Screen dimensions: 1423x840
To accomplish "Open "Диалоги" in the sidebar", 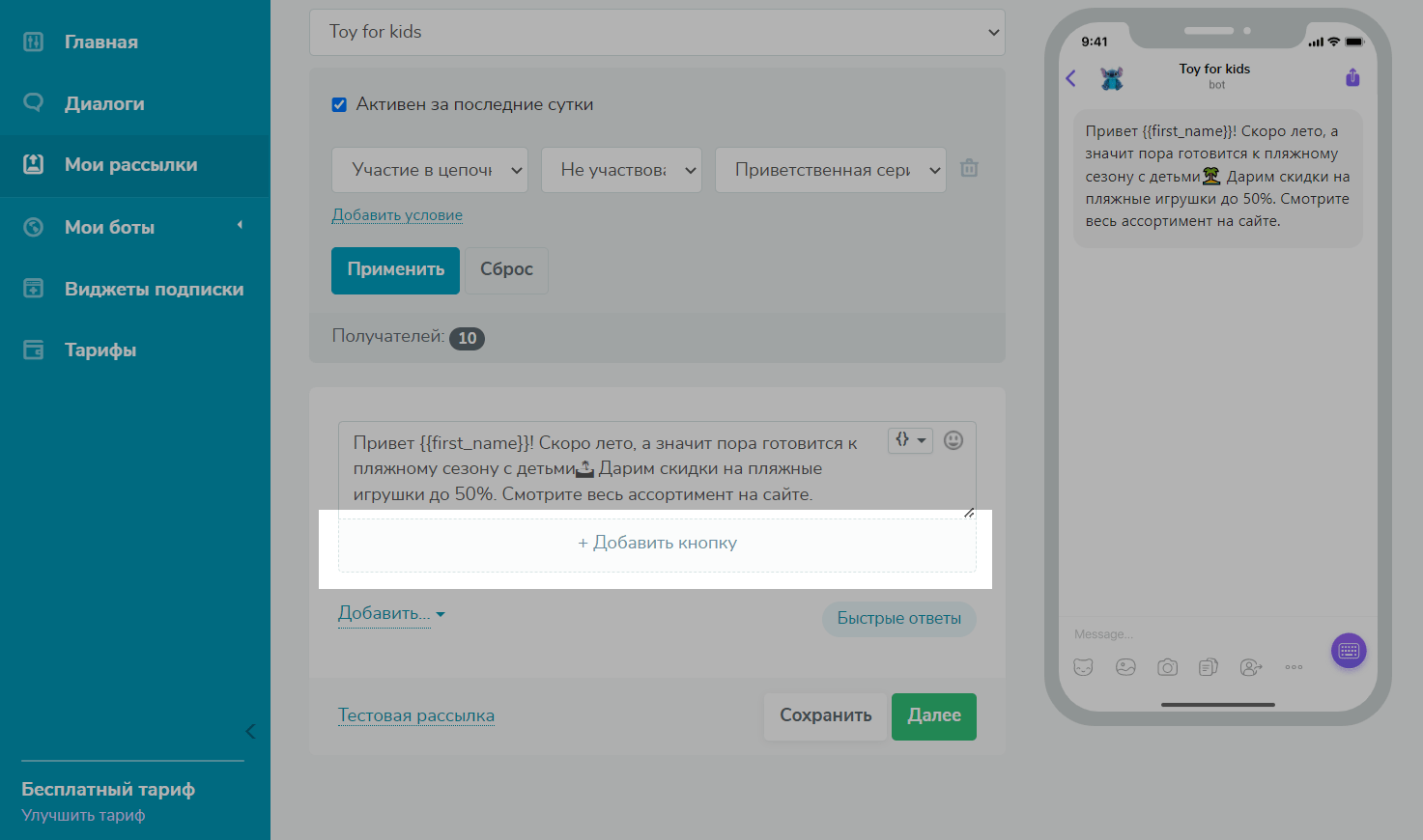I will tap(104, 103).
